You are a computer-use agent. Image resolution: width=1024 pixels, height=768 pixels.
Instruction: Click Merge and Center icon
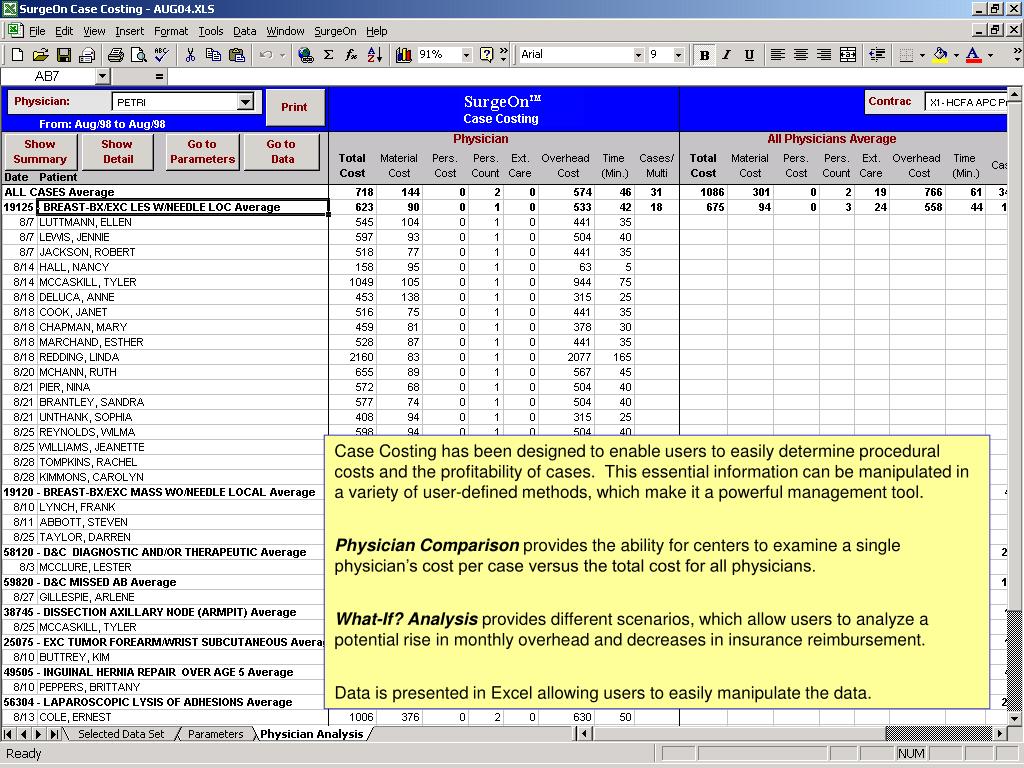coord(848,55)
